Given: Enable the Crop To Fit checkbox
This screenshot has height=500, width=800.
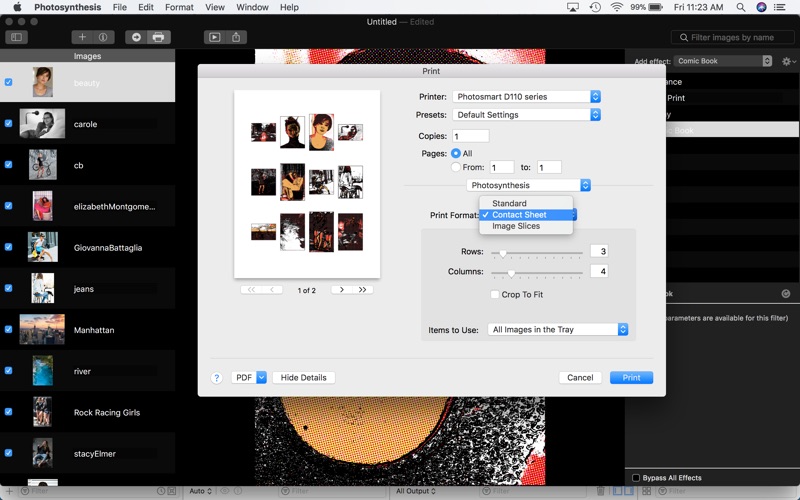Looking at the screenshot, I should click(494, 294).
